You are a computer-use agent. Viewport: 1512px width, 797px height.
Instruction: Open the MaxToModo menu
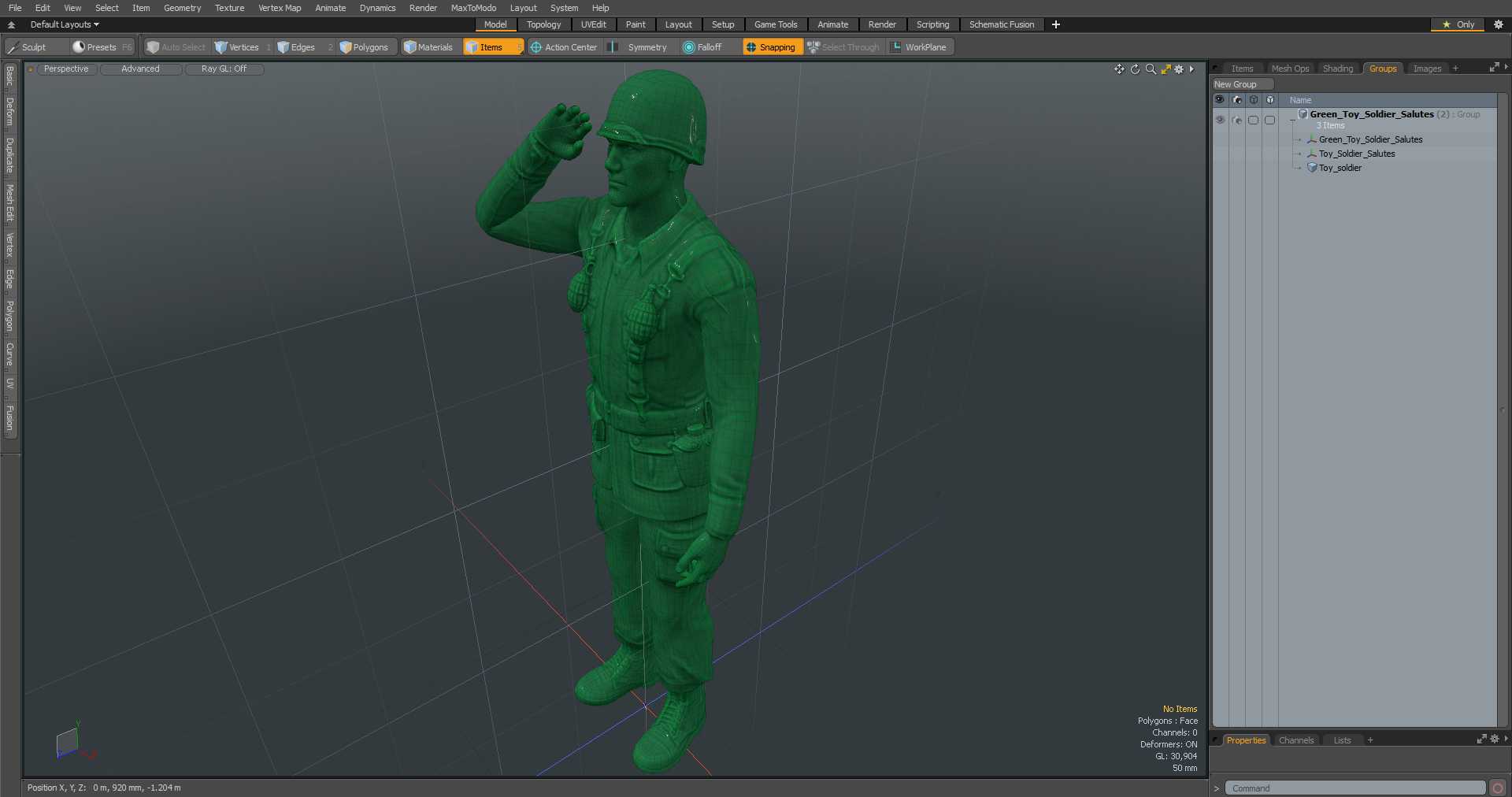(x=473, y=8)
